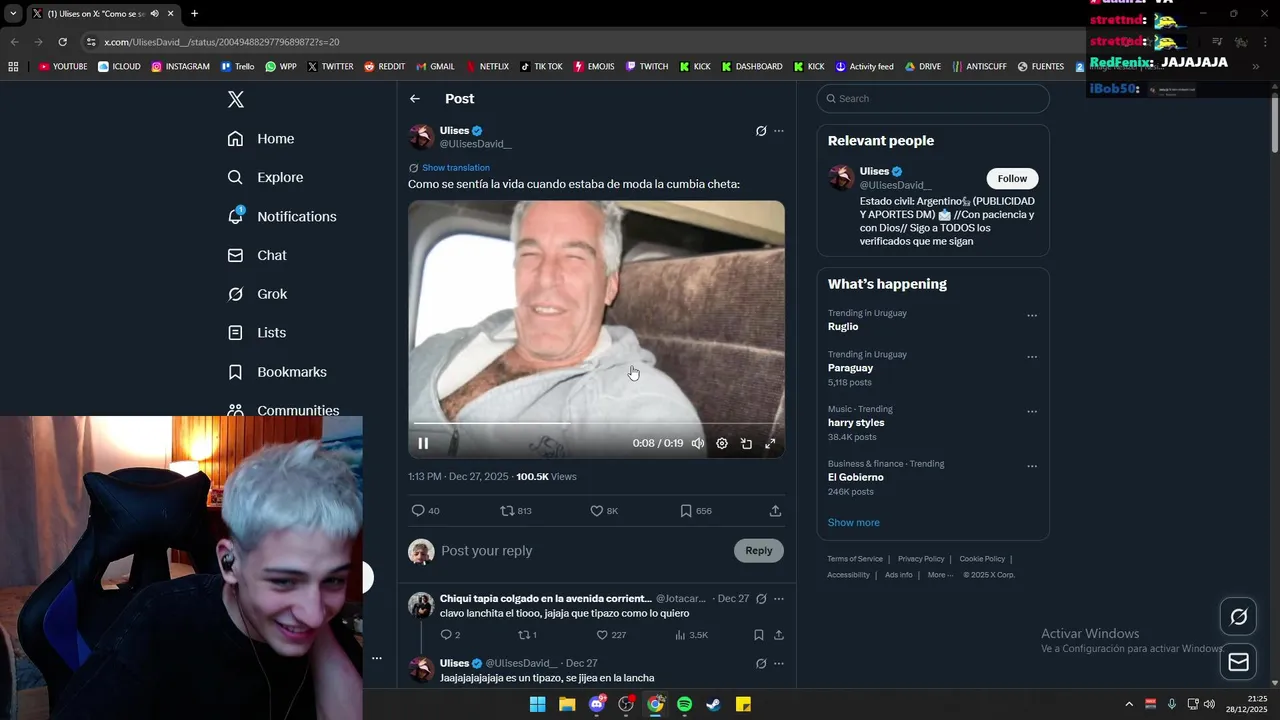
Task: Open the floating Grok button
Action: [1238, 617]
